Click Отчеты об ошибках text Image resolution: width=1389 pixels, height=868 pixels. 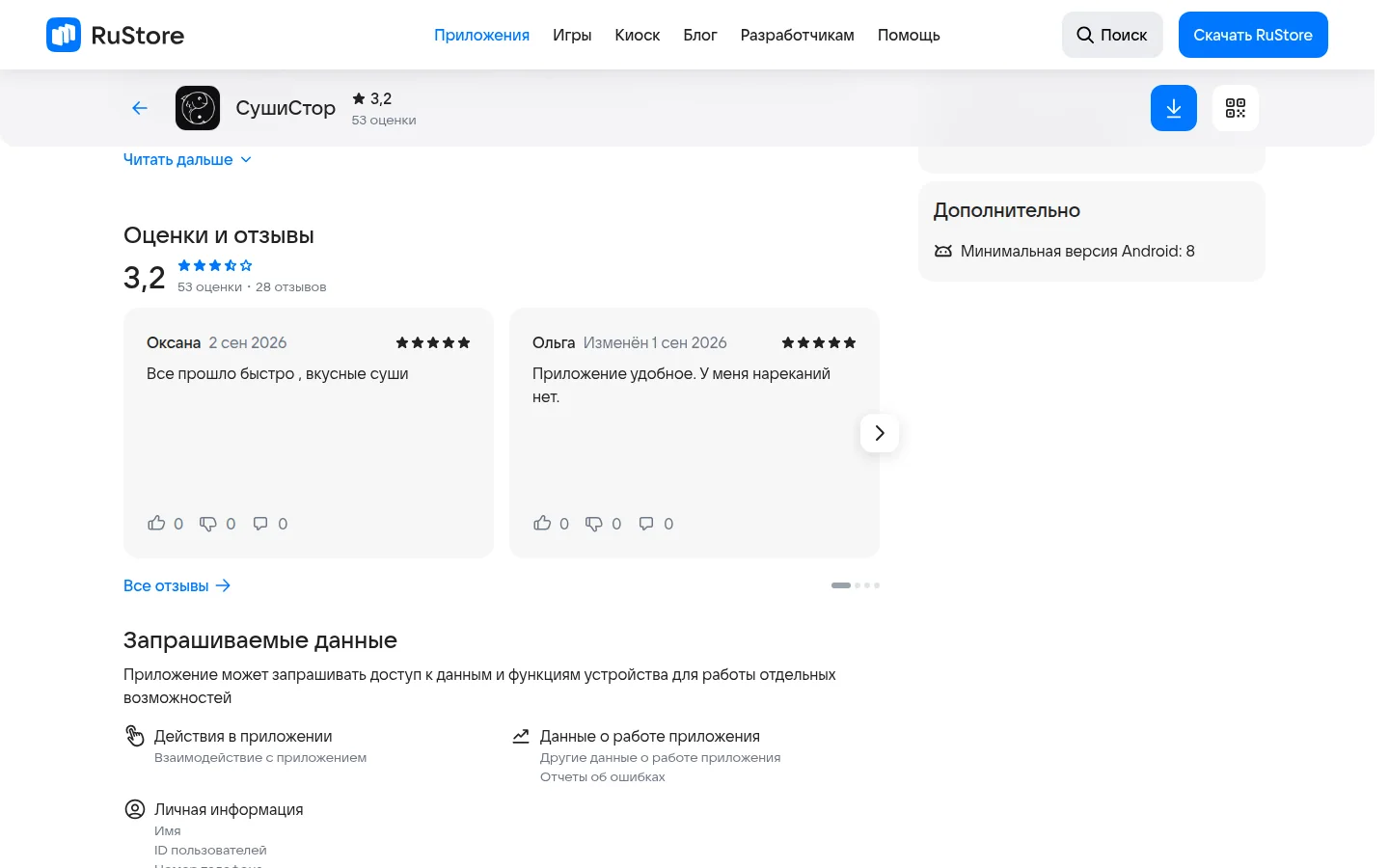coord(603,776)
